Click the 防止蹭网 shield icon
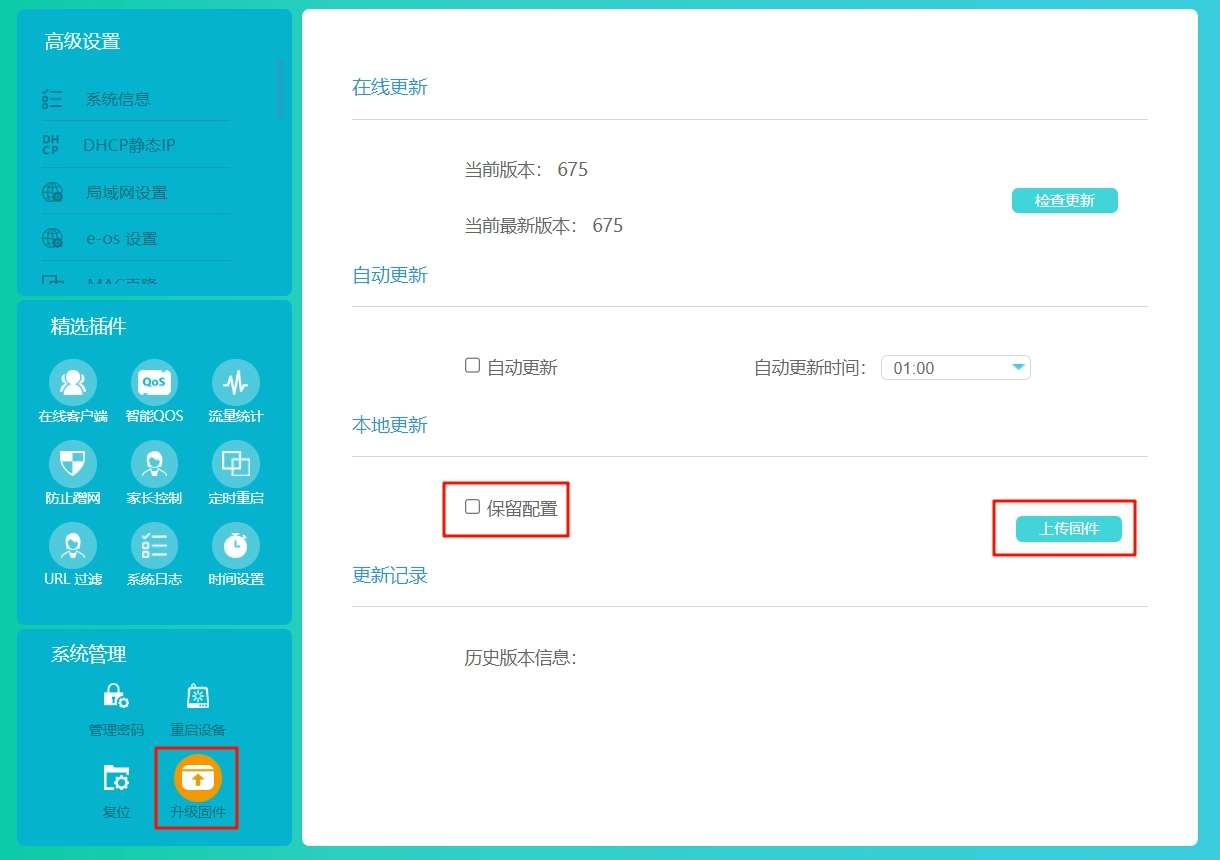This screenshot has width=1220, height=860. point(72,462)
